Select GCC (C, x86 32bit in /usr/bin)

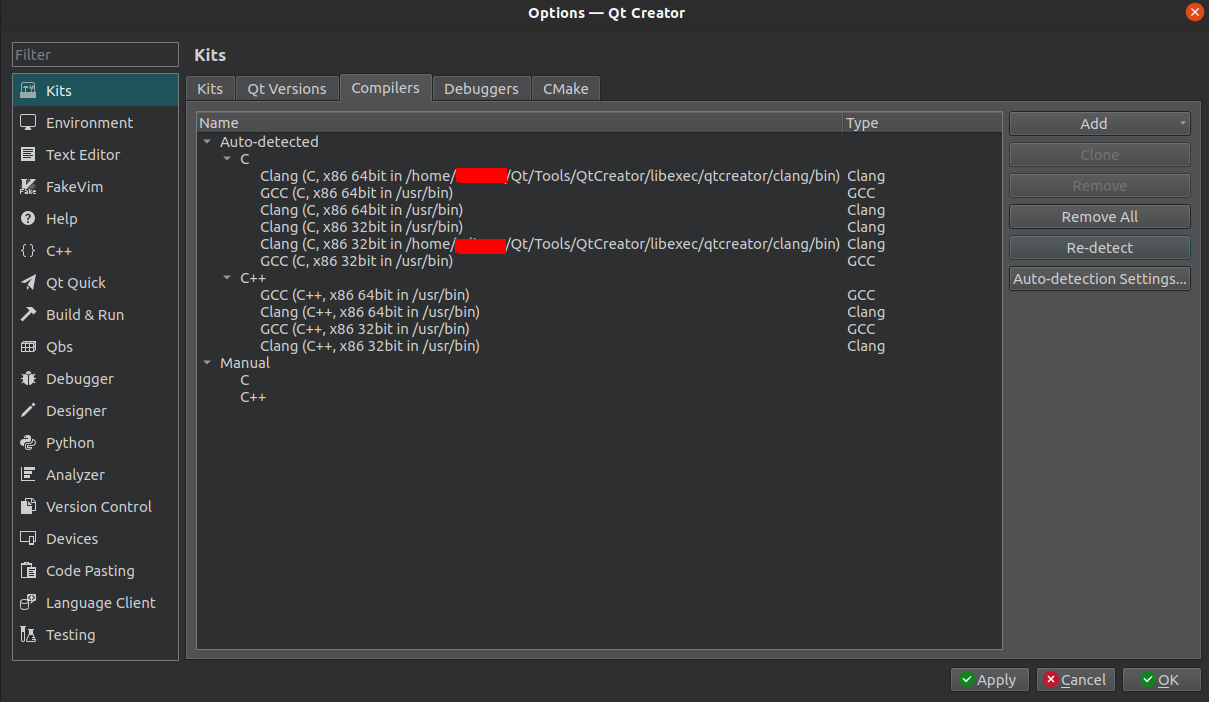[x=356, y=261]
